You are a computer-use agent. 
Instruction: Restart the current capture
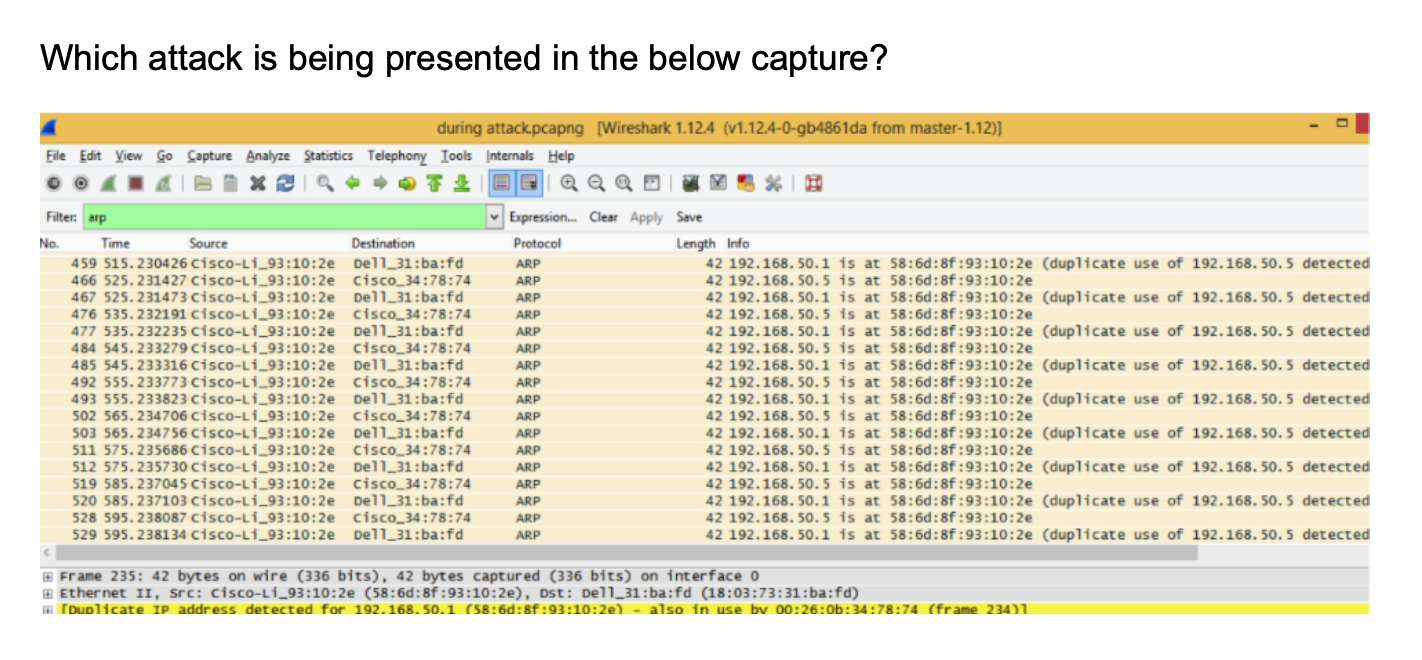(162, 184)
